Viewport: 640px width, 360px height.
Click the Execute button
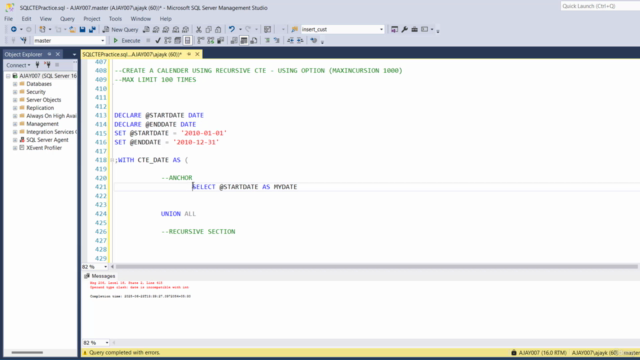127,40
